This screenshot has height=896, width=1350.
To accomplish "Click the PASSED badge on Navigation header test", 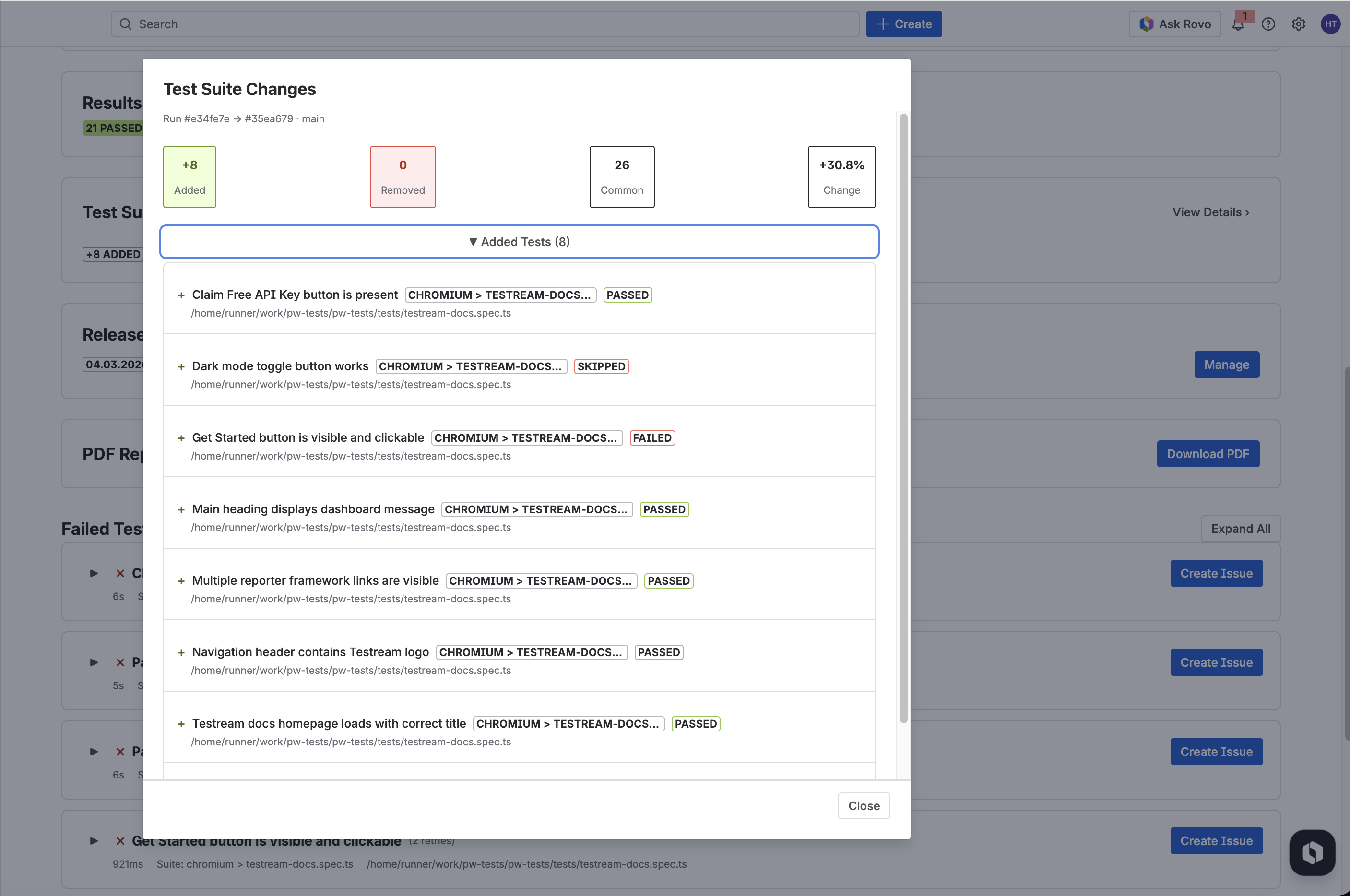I will (x=659, y=652).
